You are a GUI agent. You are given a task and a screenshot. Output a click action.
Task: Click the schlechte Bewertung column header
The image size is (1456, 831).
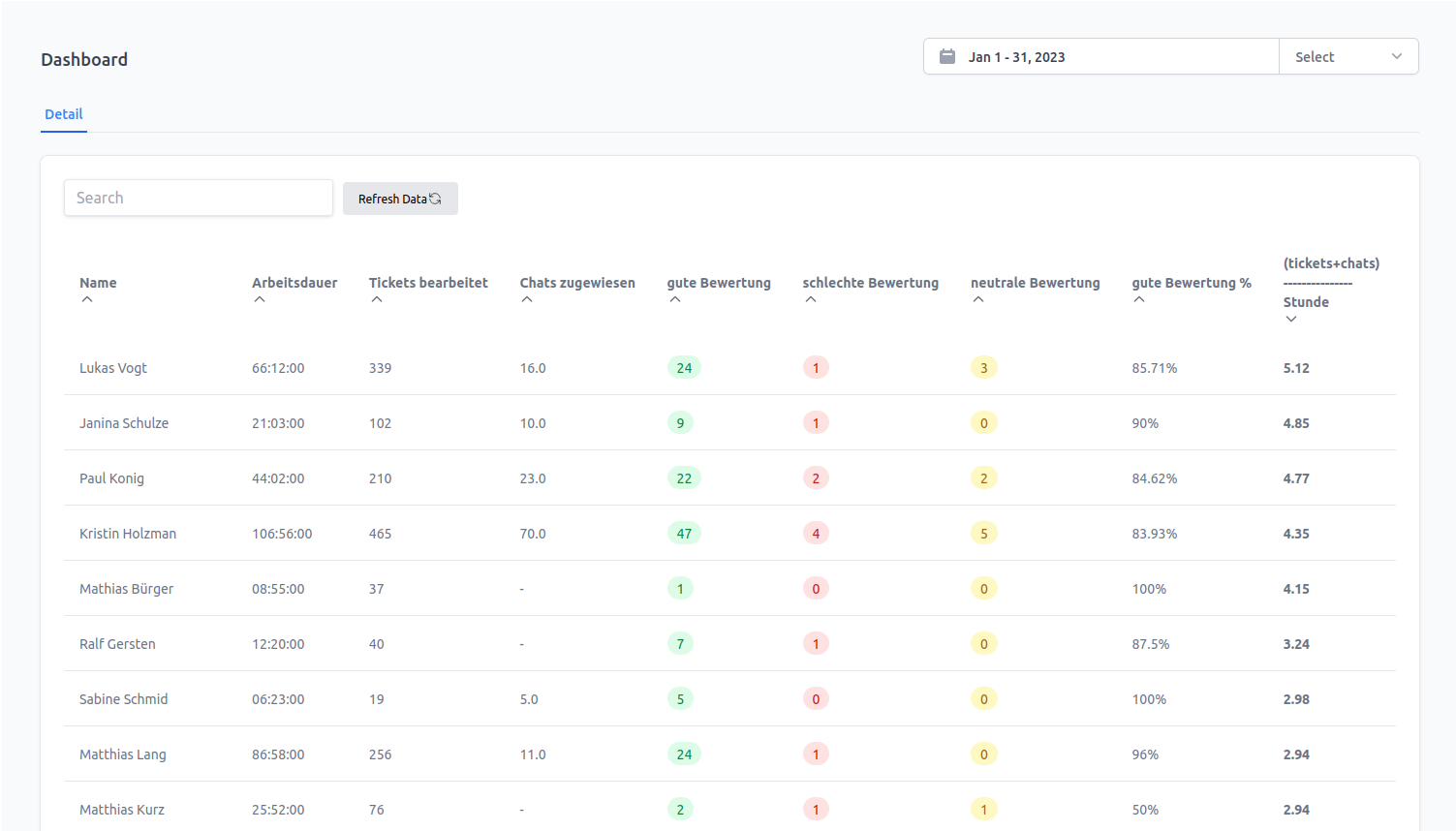[x=871, y=283]
